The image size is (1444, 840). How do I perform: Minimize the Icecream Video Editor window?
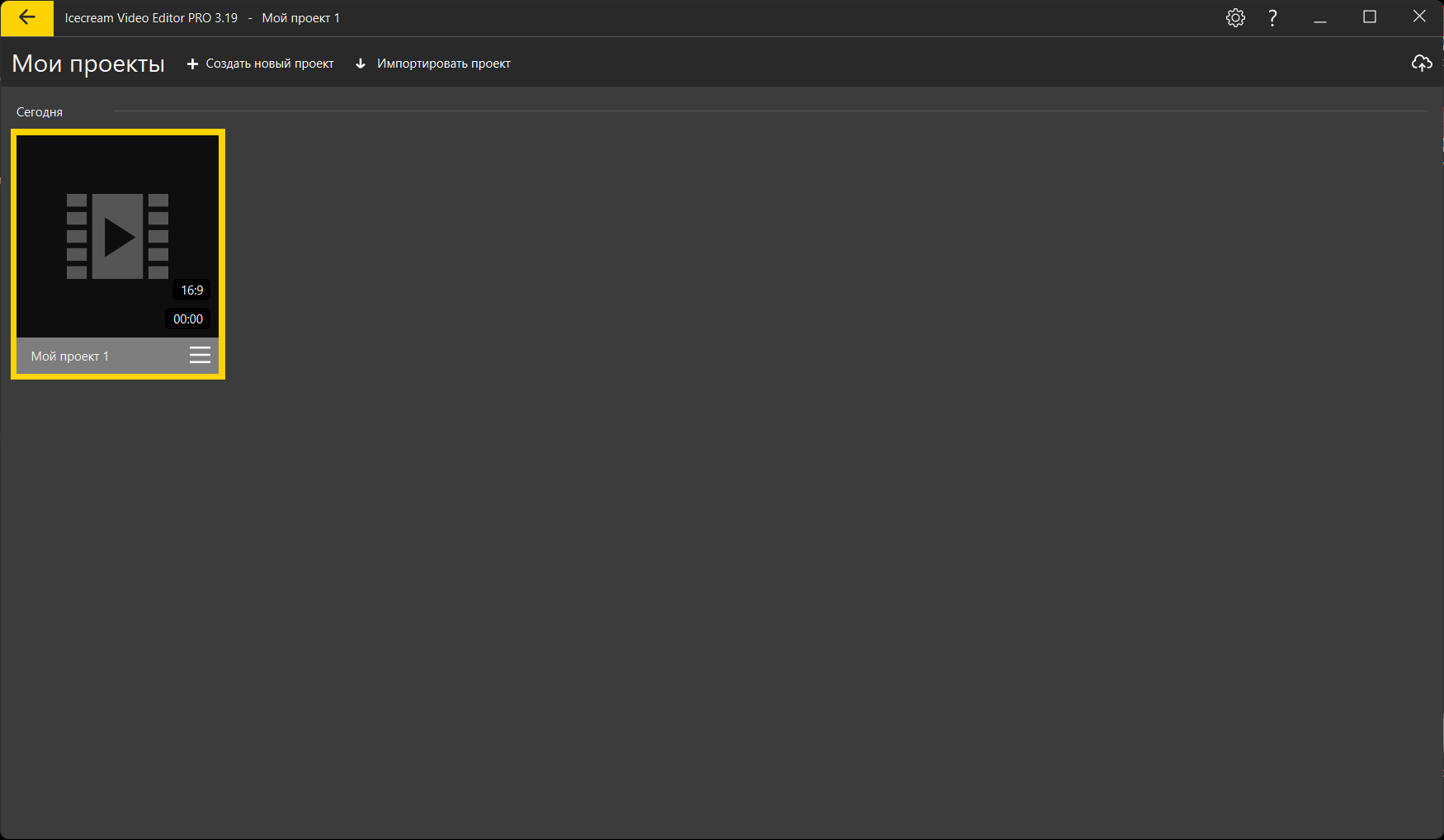[1320, 18]
